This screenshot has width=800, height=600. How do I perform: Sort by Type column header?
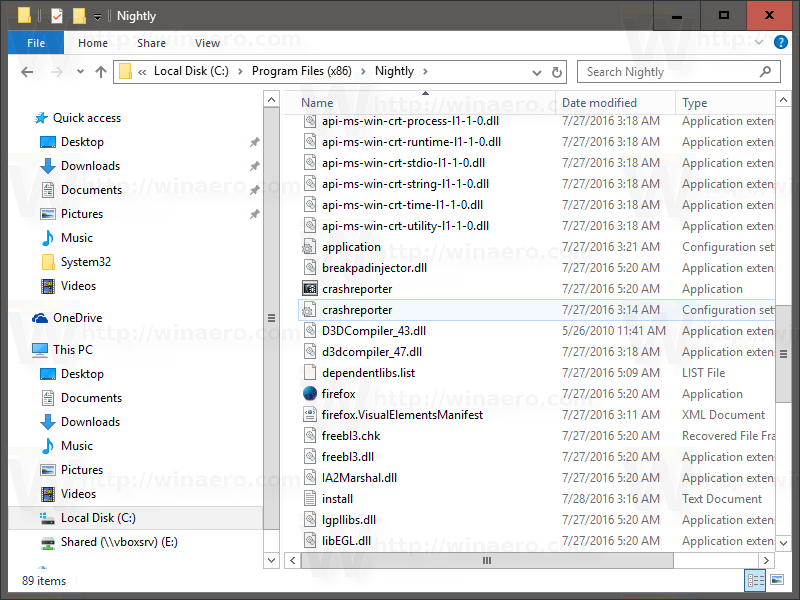pos(725,103)
